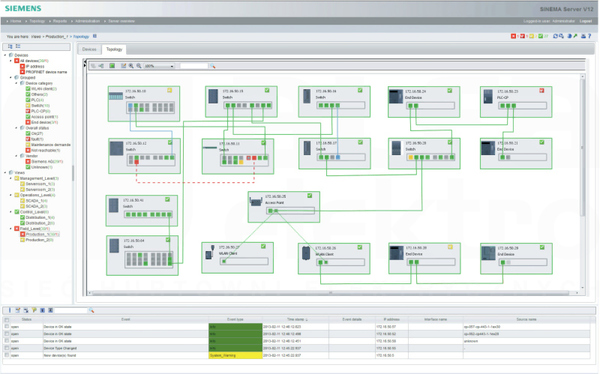Collapse the Field_Level view node

click(x=11, y=229)
